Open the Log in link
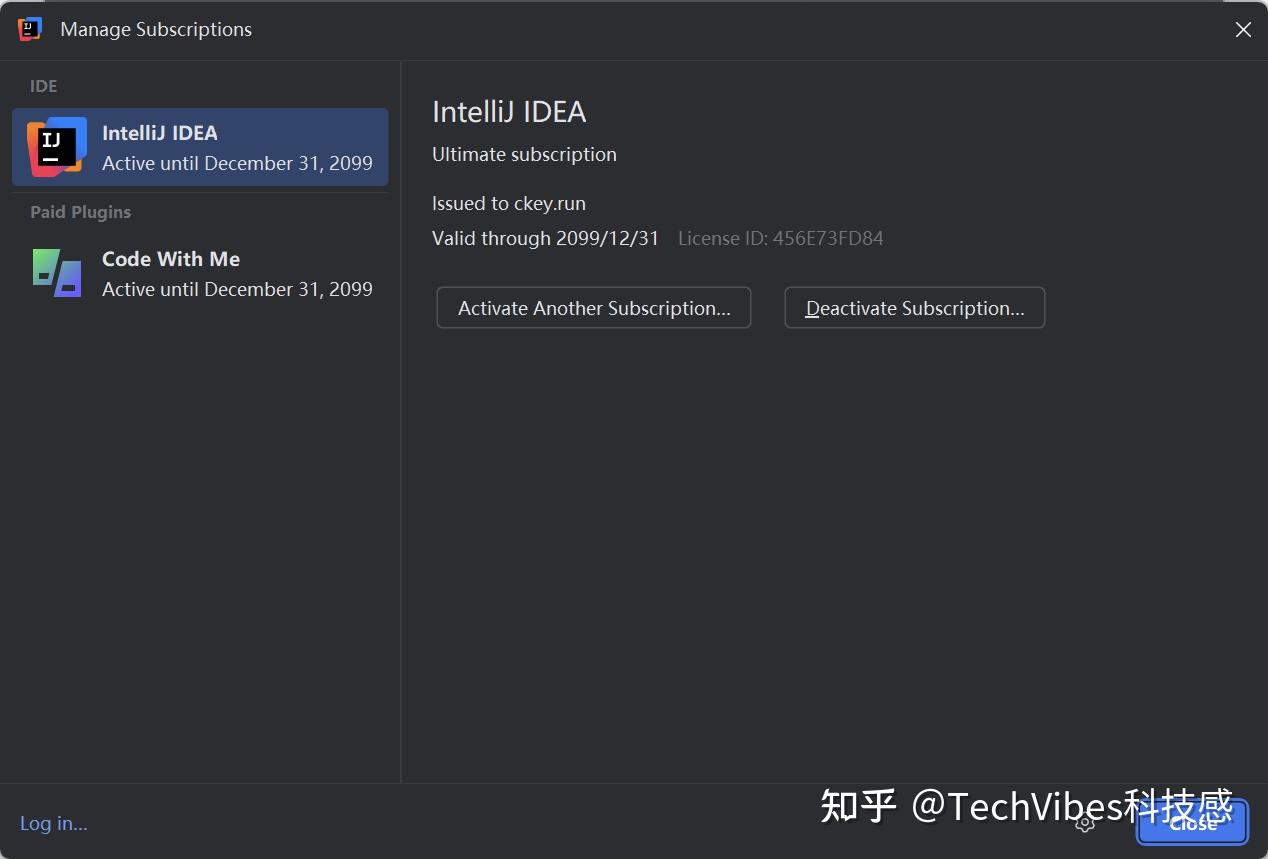Screen dimensions: 1268x859 click(54, 824)
